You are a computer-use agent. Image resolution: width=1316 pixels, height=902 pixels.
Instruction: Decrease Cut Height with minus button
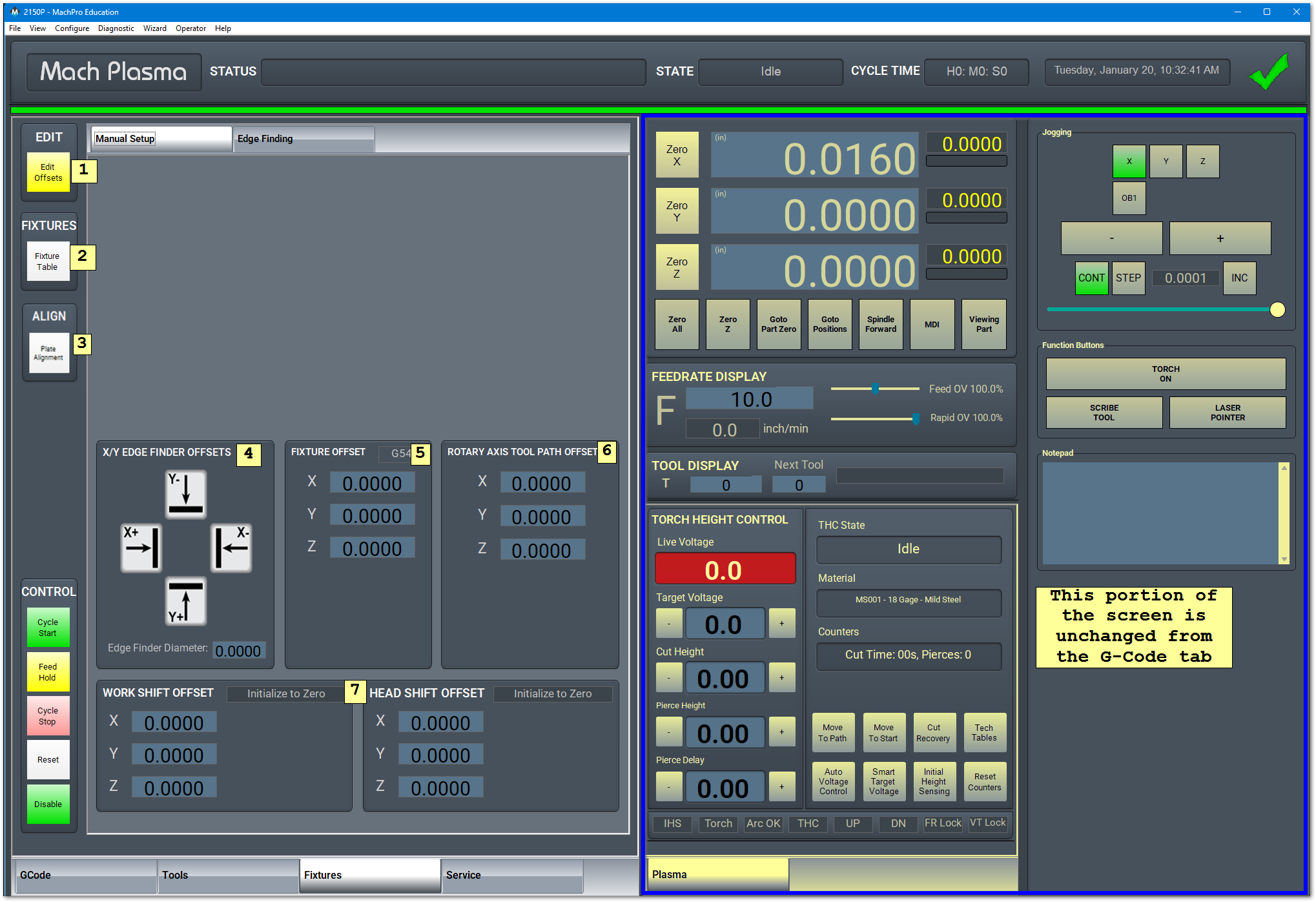pos(669,678)
